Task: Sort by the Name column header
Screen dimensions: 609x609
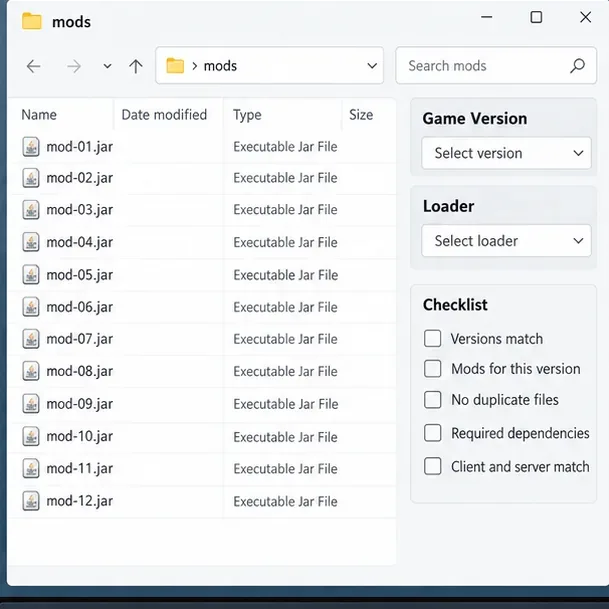Action: point(39,115)
